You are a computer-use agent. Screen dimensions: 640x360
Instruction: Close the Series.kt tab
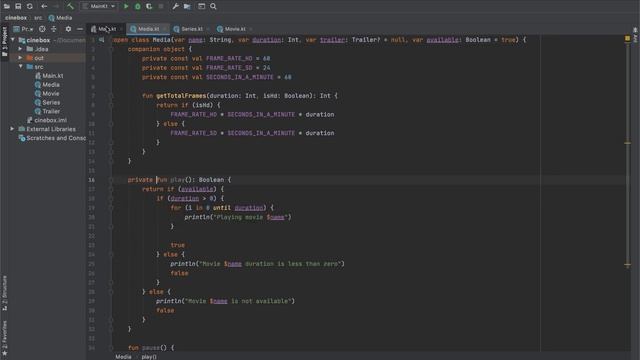pos(208,29)
